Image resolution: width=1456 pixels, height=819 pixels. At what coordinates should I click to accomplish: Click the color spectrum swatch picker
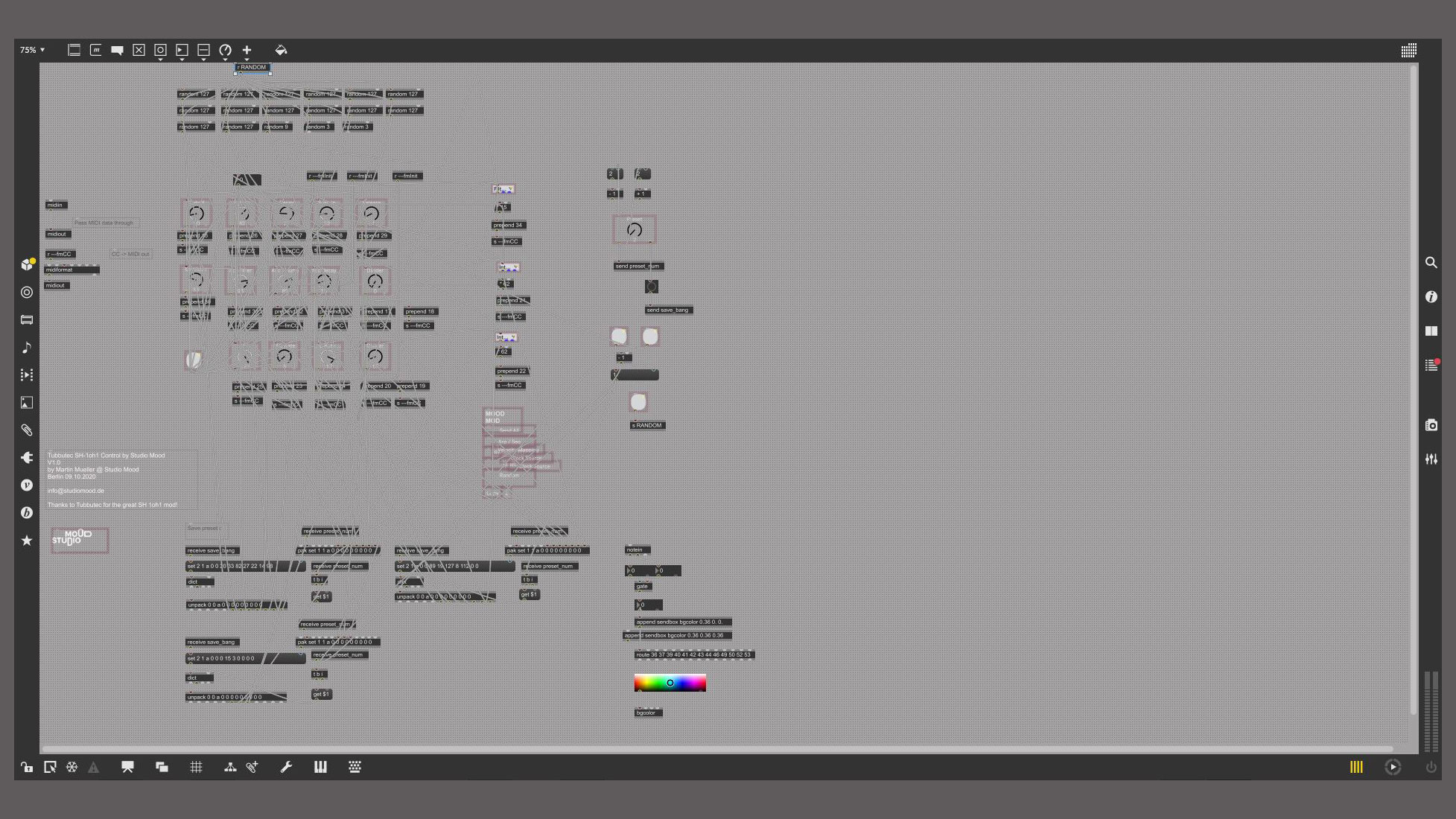click(670, 683)
